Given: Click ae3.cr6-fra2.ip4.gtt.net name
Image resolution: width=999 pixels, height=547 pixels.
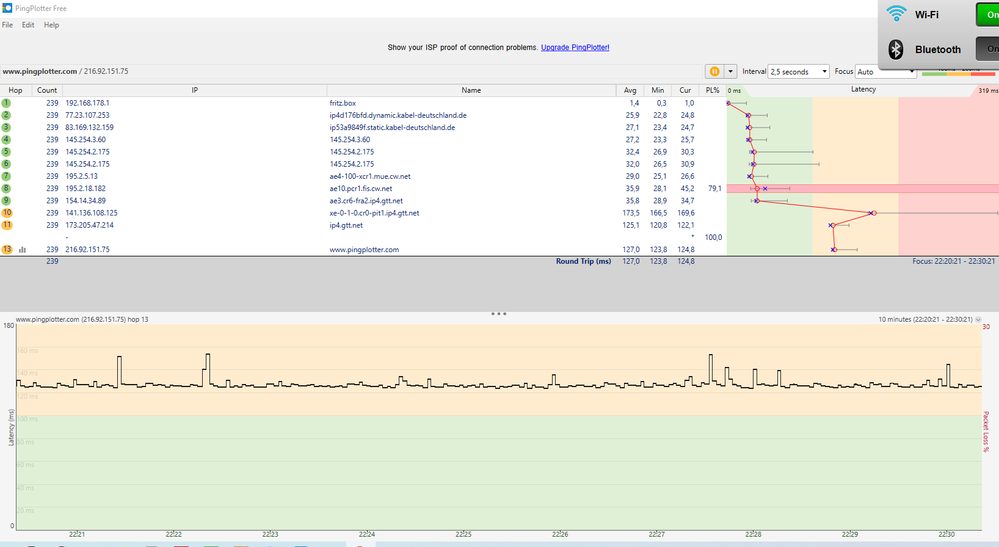Looking at the screenshot, I should point(366,201).
